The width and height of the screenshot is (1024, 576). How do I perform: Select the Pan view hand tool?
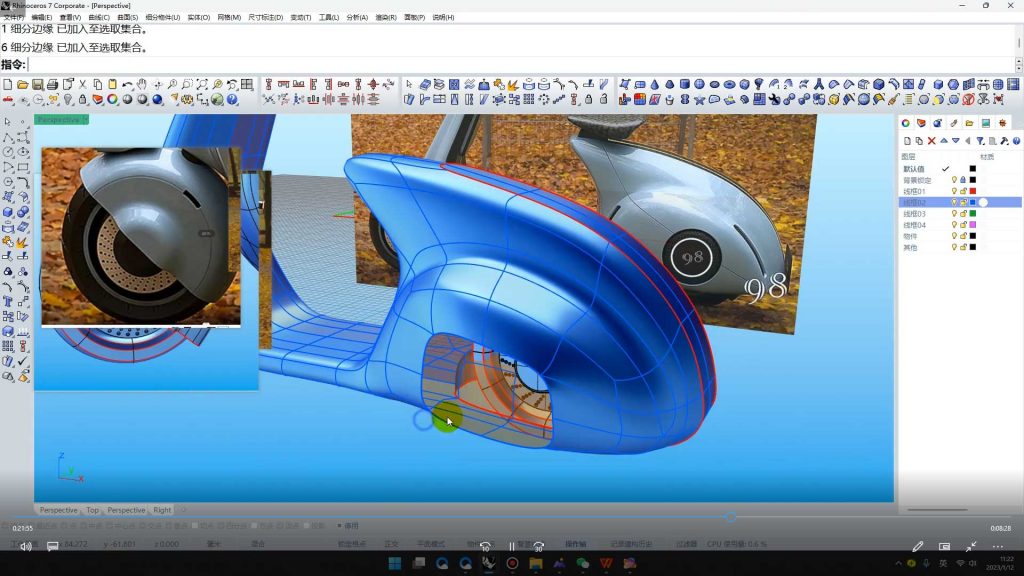point(141,85)
